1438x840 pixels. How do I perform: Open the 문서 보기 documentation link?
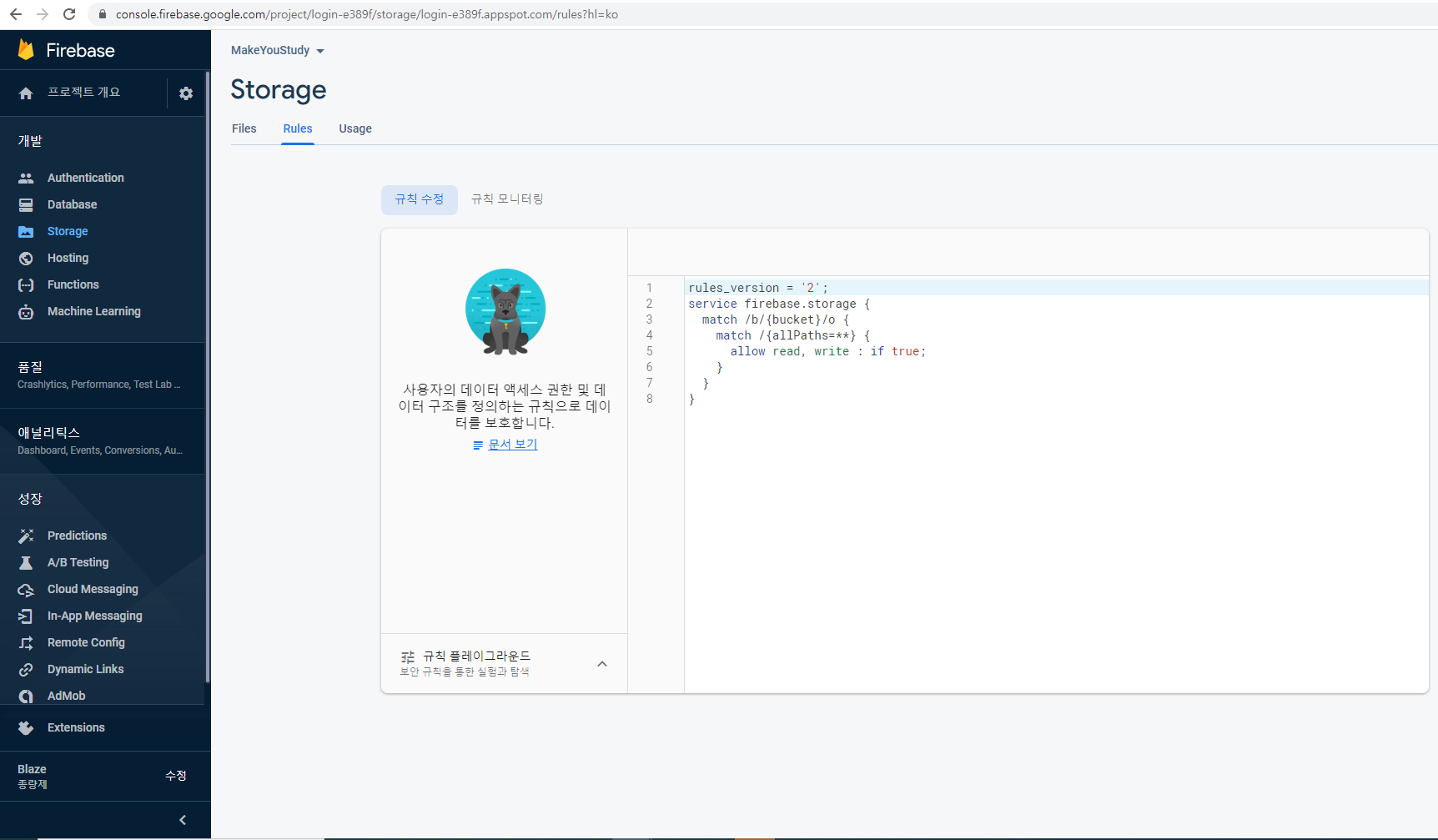(512, 444)
